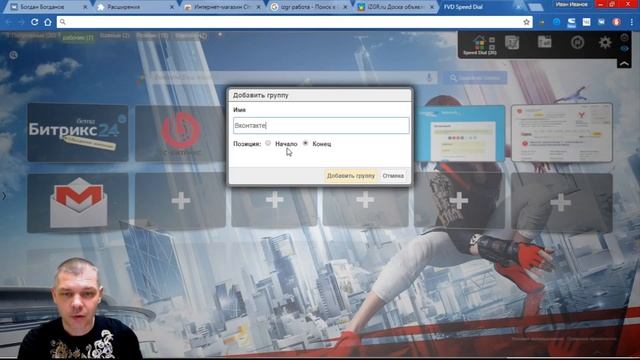Open FVD Speed Dial settings gear
This screenshot has height=360, width=640.
pos(605,42)
